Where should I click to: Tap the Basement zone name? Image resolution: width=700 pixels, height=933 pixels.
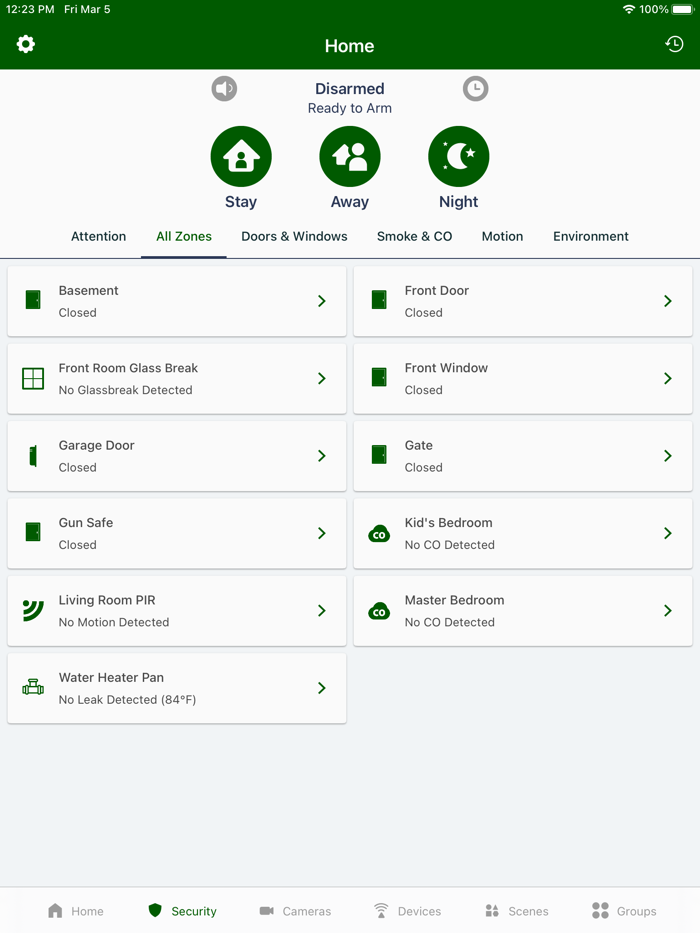pos(88,290)
